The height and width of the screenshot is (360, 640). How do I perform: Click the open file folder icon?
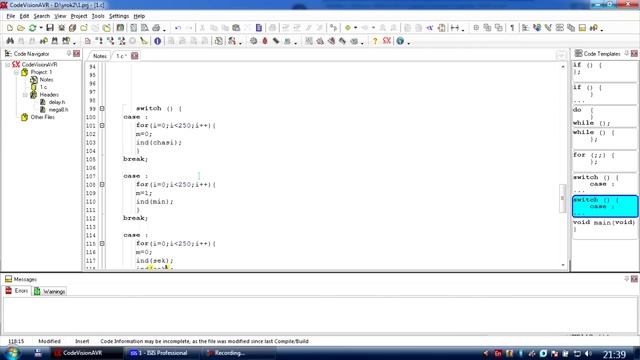[21, 28]
